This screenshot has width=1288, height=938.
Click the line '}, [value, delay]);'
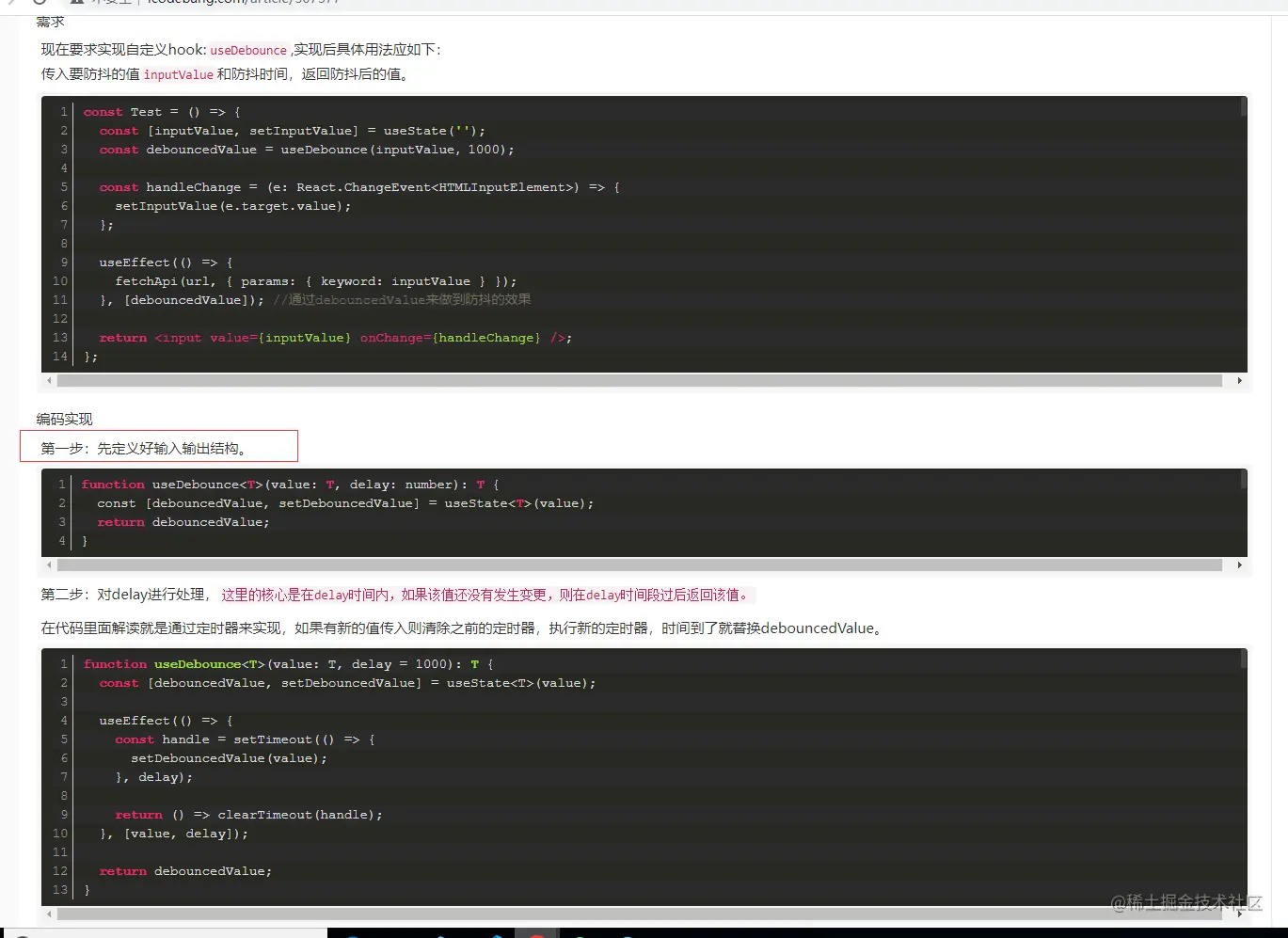(x=174, y=834)
